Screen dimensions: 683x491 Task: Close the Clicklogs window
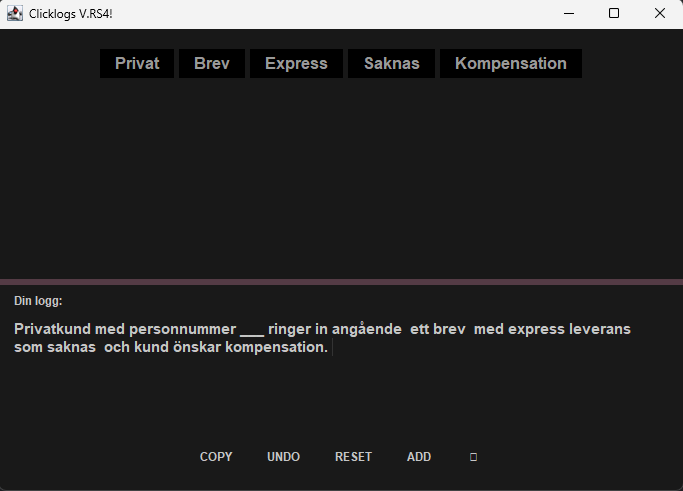[659, 13]
